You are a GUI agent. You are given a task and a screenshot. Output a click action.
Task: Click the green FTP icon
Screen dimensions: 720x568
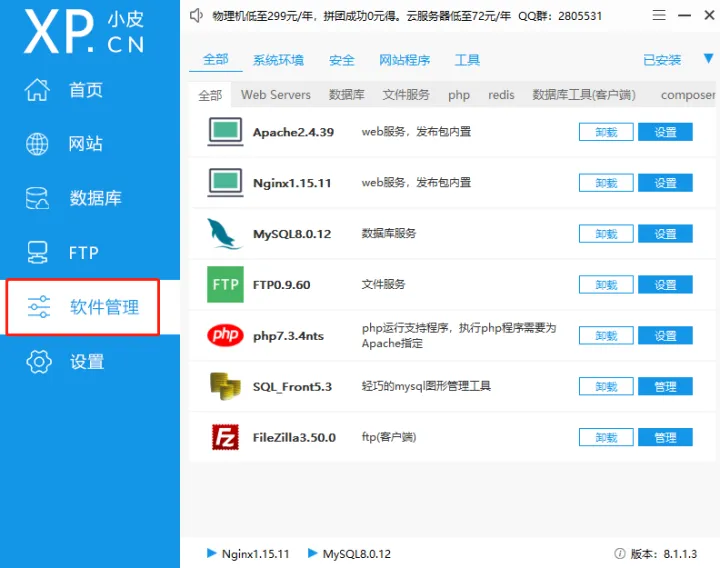tap(225, 284)
